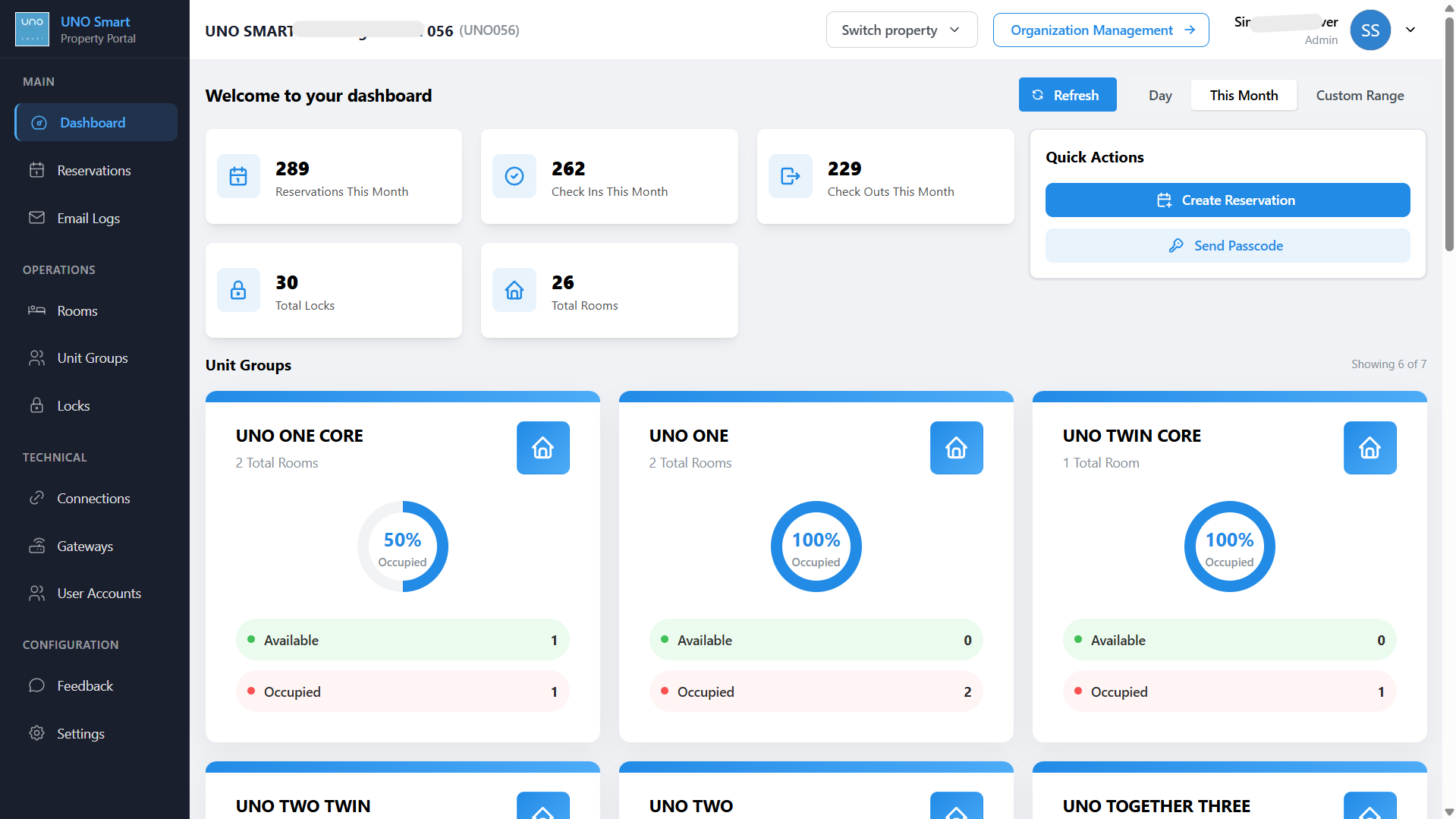
Task: Click the 'Showing 6 of 7' text
Action: tap(1388, 364)
